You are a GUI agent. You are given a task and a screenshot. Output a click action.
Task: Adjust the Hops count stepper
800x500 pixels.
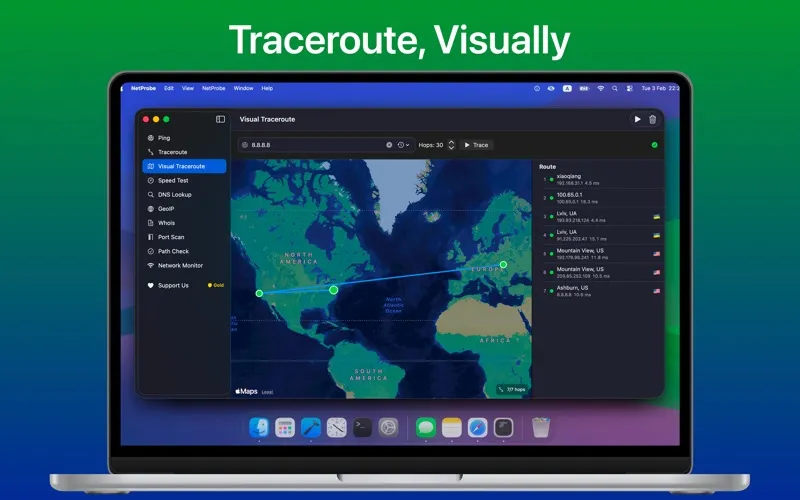(451, 145)
